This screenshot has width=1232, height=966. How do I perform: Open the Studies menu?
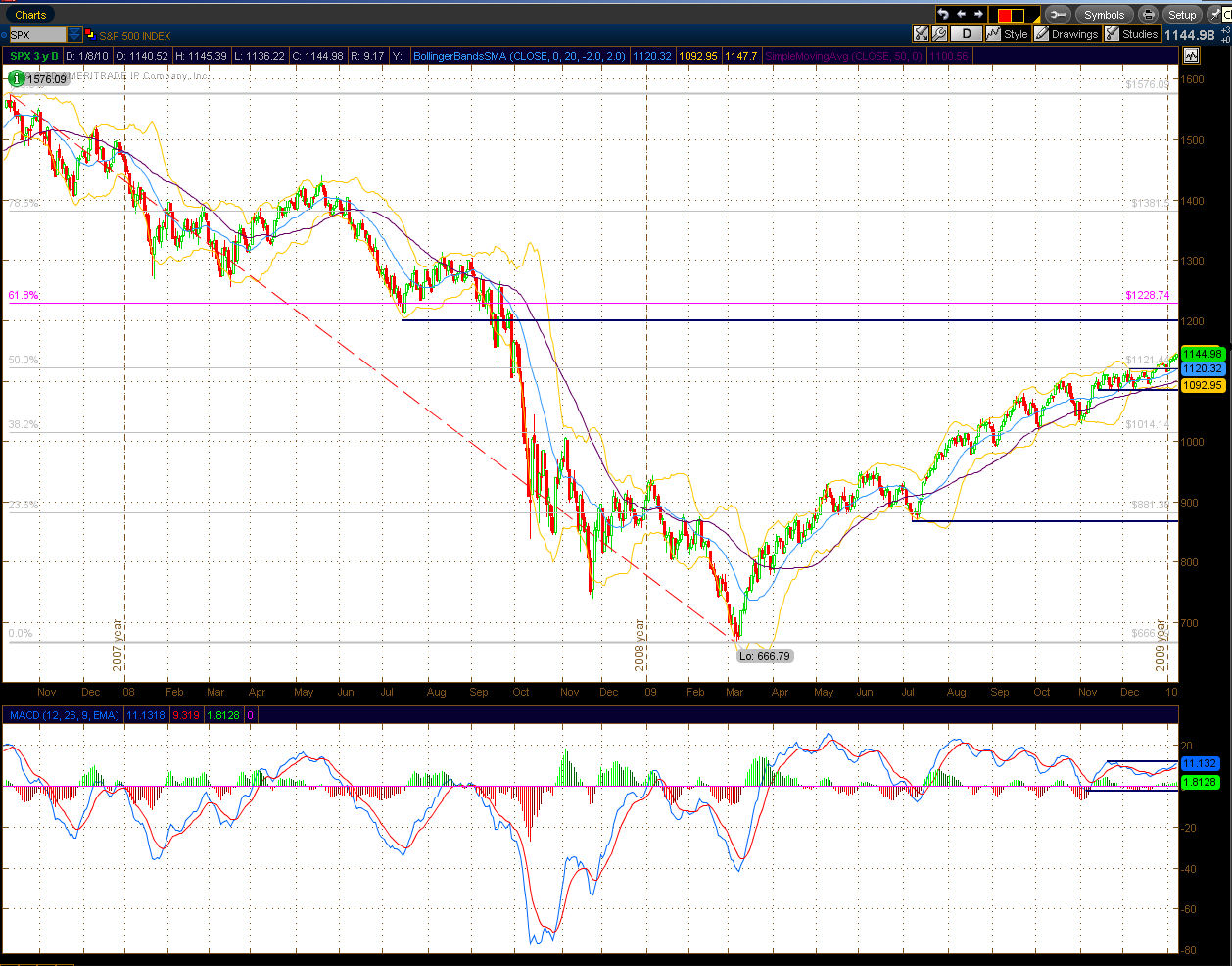click(x=1132, y=34)
